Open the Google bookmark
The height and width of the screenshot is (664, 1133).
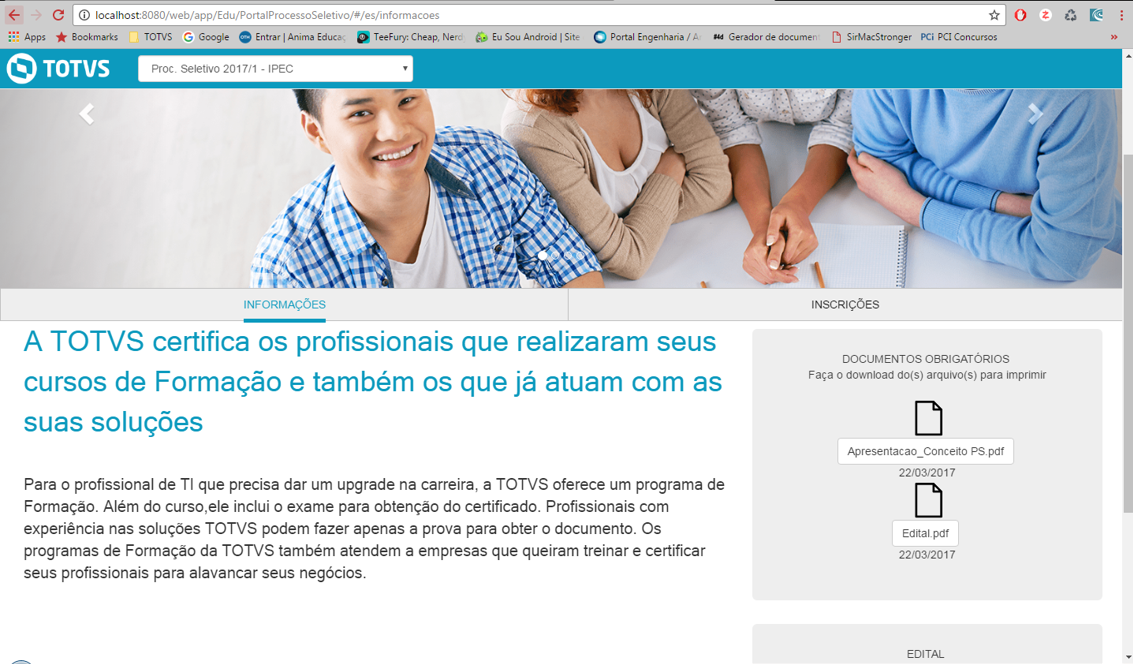click(x=206, y=37)
